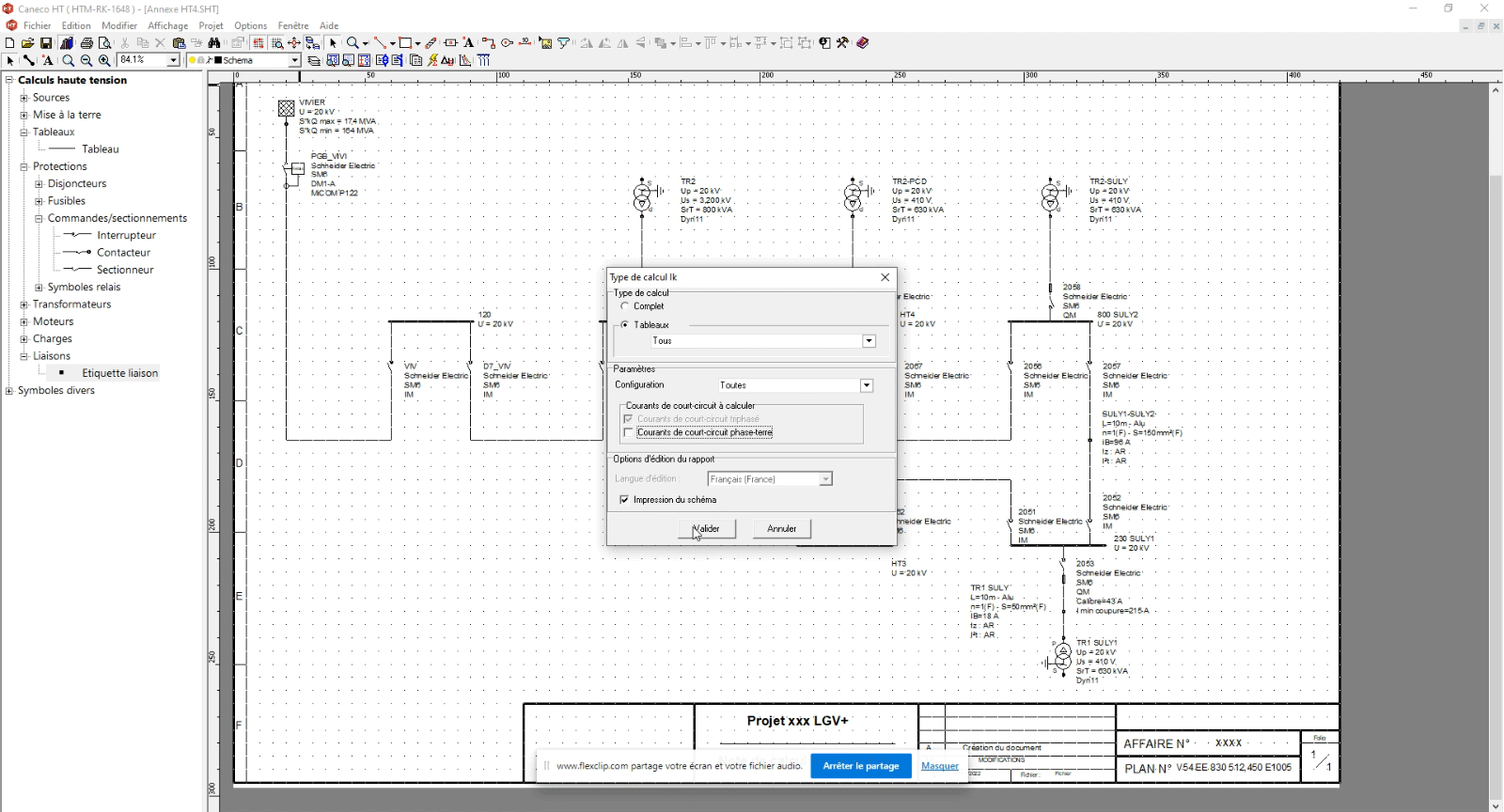
Task: Expand the Transformateurs tree node
Action: pos(23,304)
